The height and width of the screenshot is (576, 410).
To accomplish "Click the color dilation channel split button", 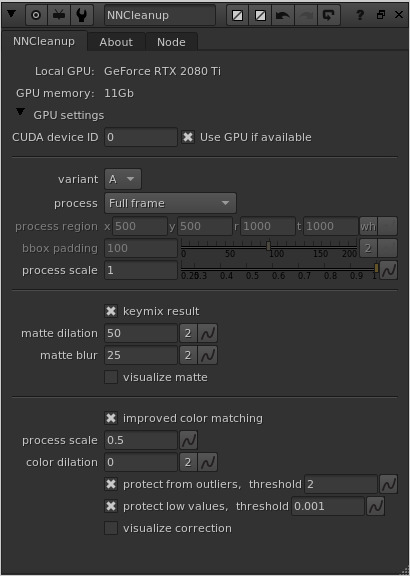I will [x=188, y=462].
